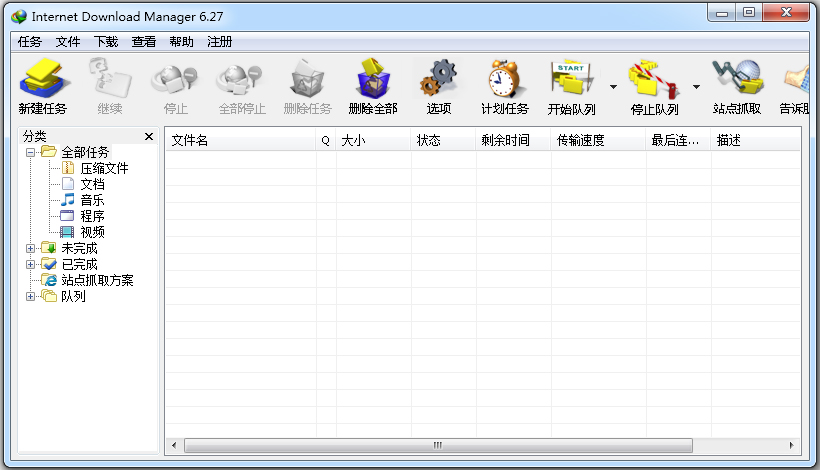820x470 pixels.
Task: Open the 下载 menu
Action: click(x=105, y=42)
